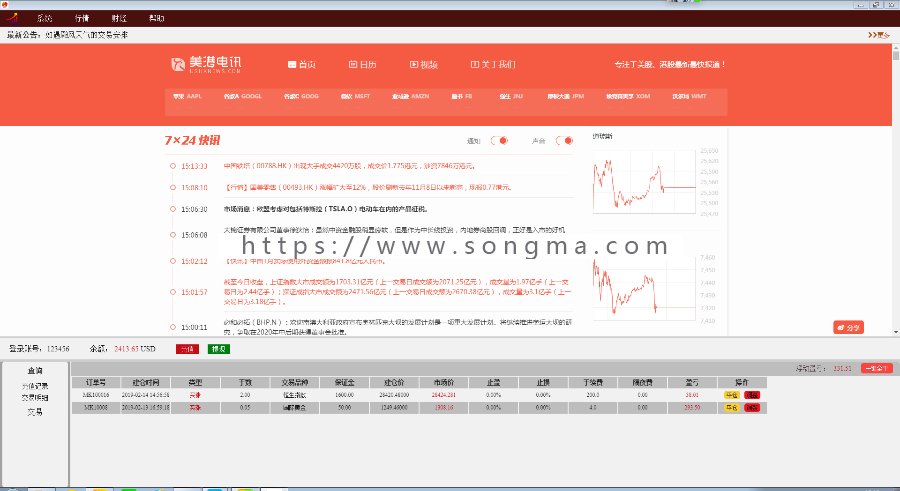Click the yellow 平仓 button for order MK100016
The width and height of the screenshot is (900, 491).
coord(731,395)
